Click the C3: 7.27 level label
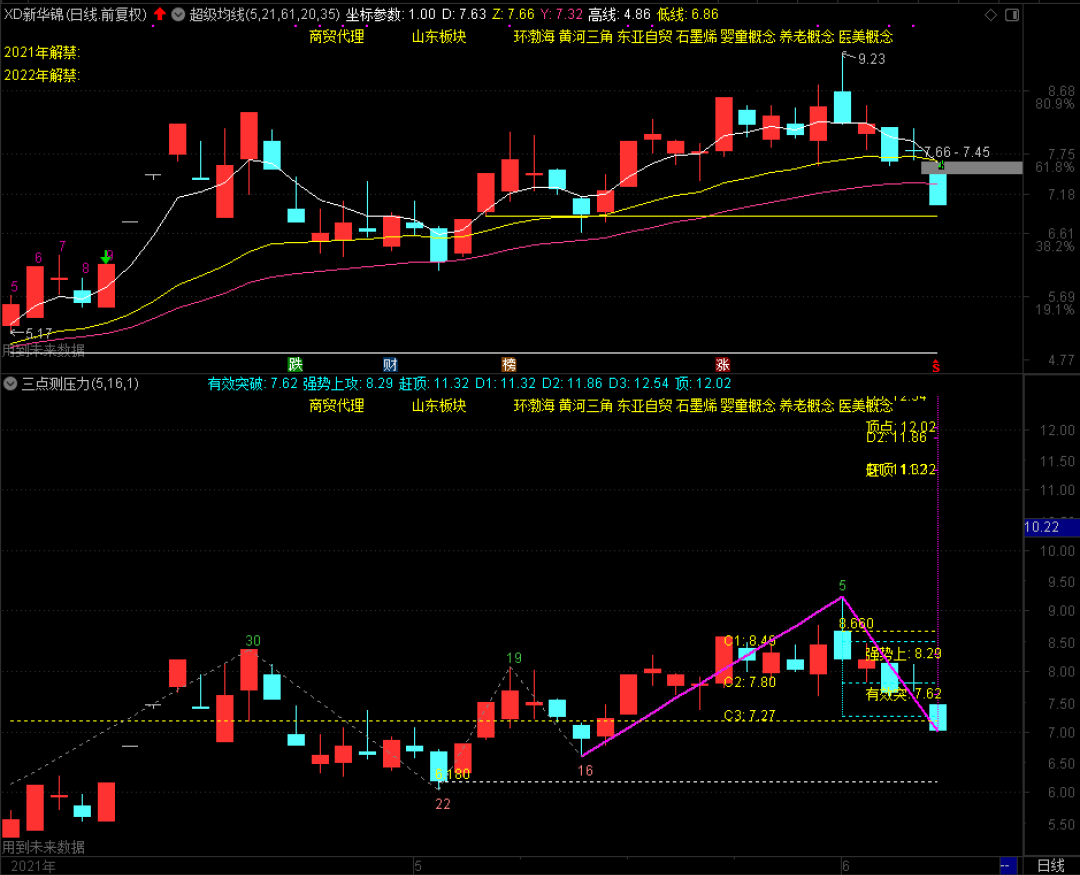Screen dimensions: 1080x875 [749, 715]
